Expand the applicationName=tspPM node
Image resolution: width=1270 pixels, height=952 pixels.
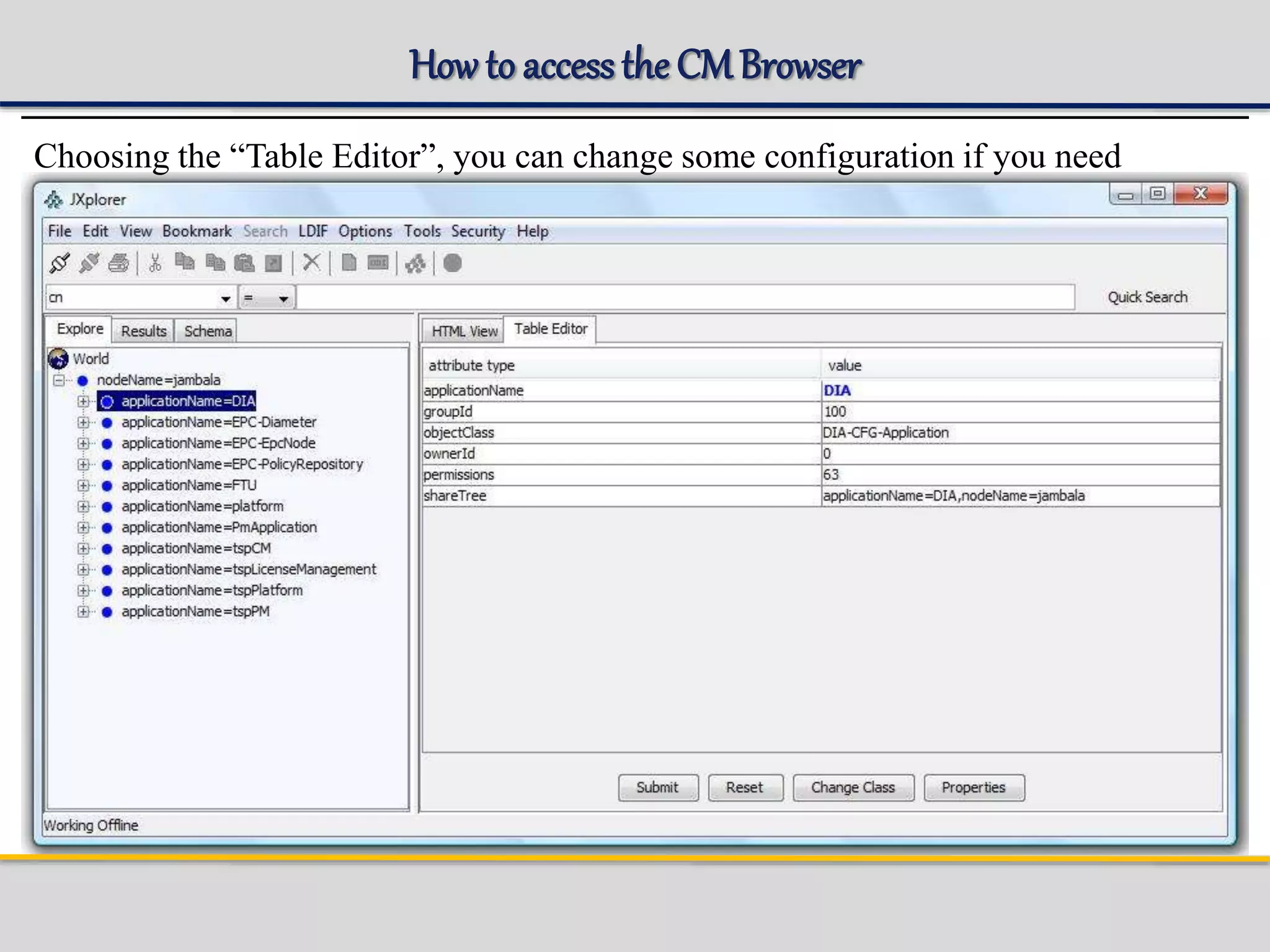point(83,612)
